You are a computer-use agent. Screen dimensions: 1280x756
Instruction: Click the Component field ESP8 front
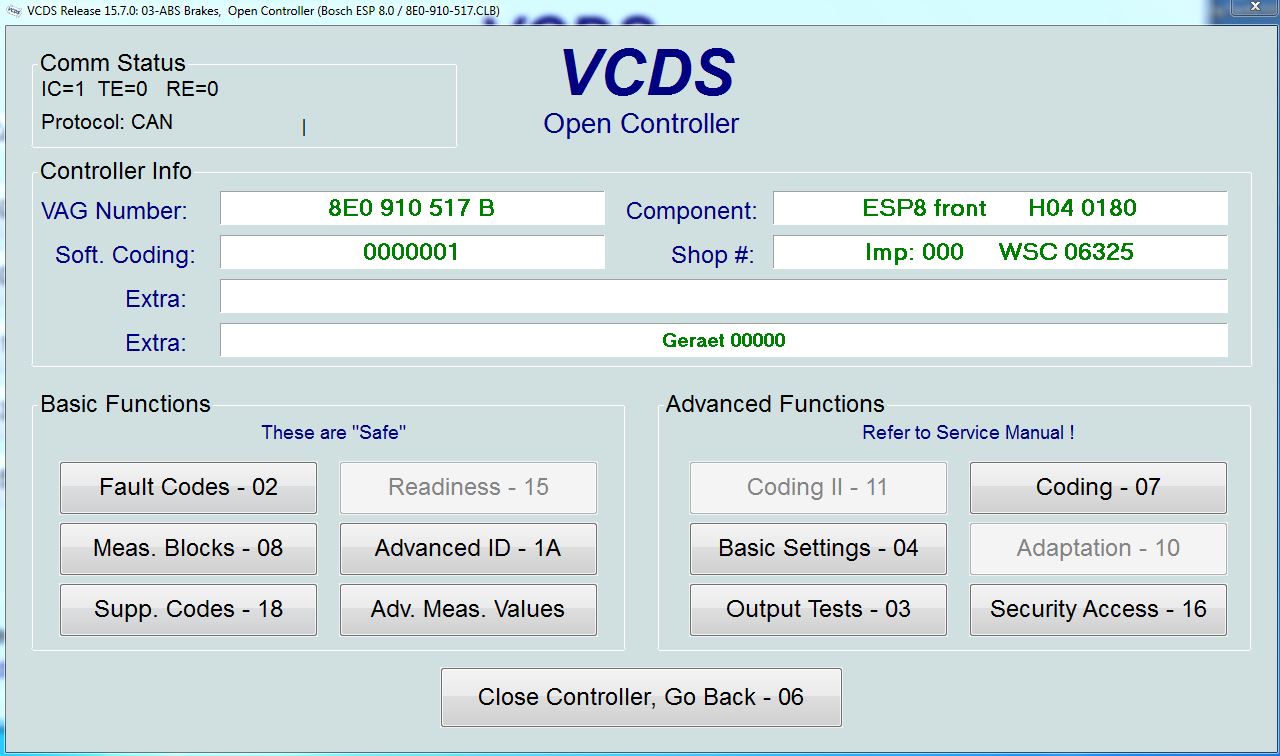[x=1000, y=209]
